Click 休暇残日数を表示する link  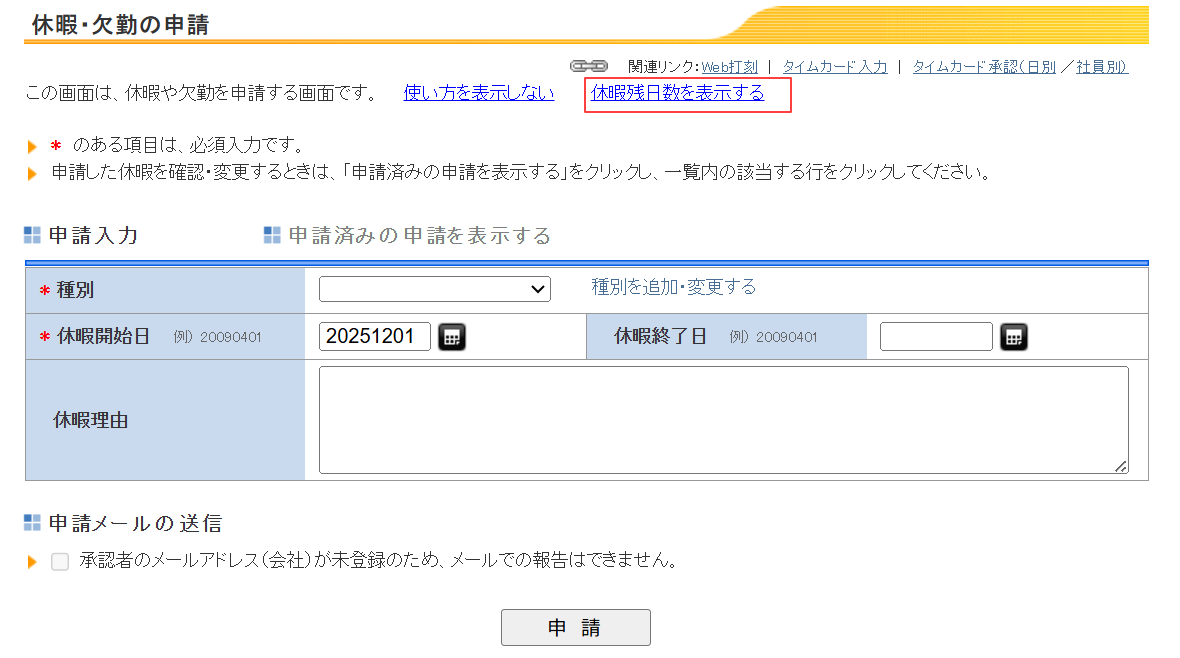677,93
